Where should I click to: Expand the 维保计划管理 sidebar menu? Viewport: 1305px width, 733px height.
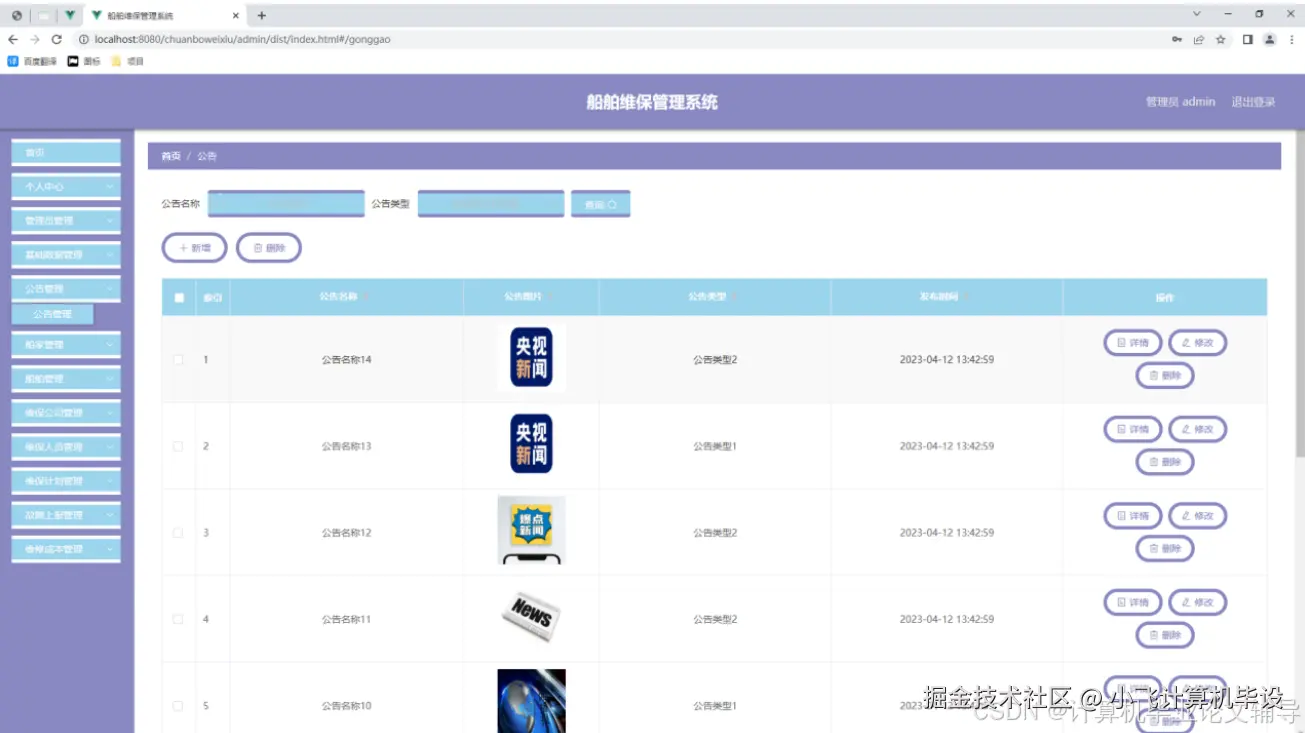tap(66, 481)
